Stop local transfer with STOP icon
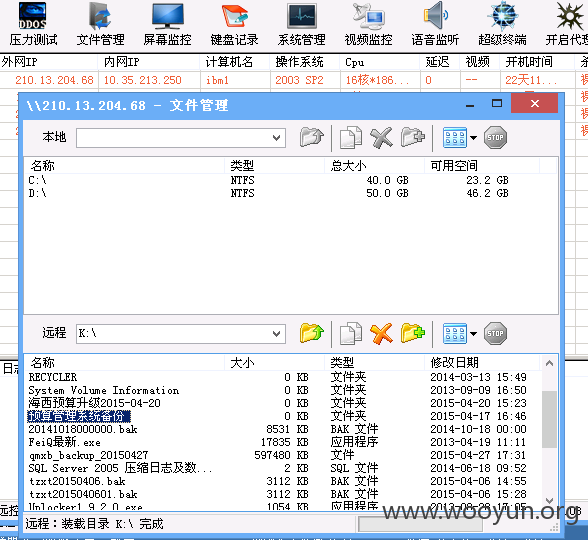 tap(495, 138)
